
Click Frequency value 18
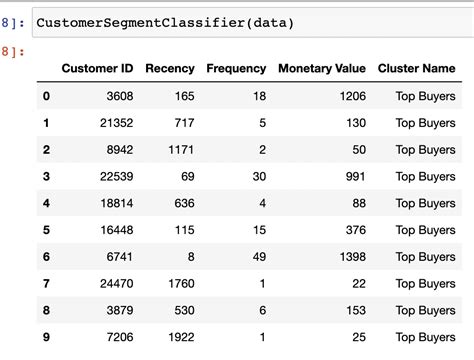pos(260,96)
